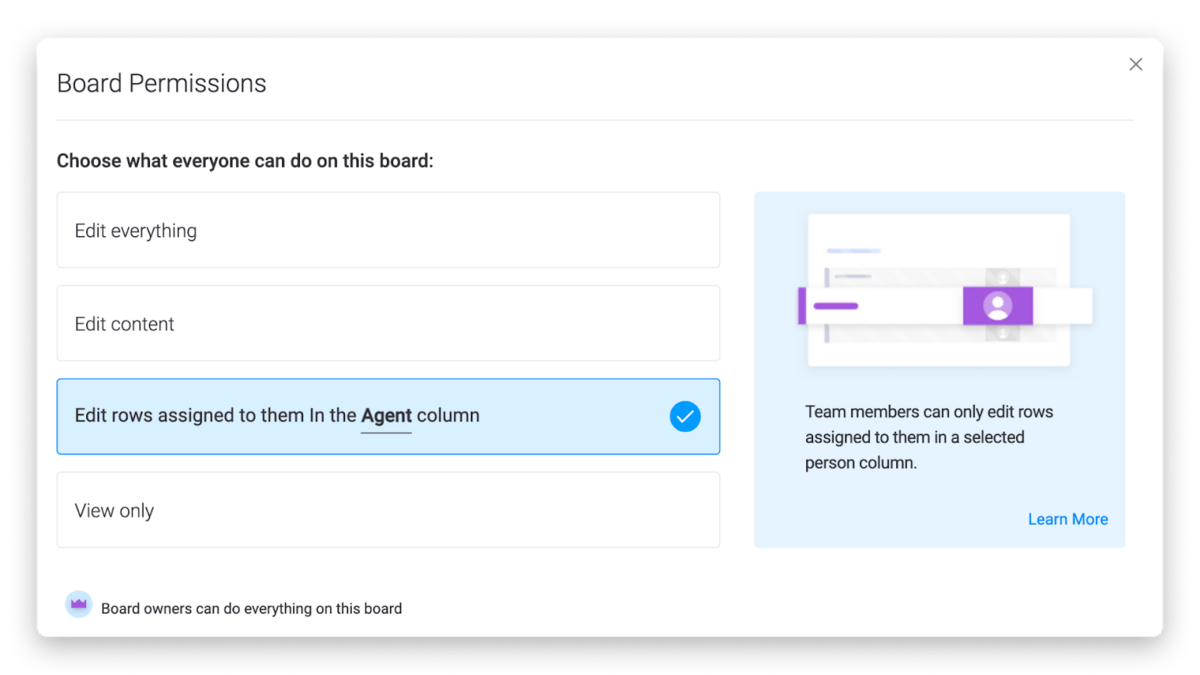Image resolution: width=1200 pixels, height=675 pixels.
Task: Click the purple crown board owner icon
Action: (x=79, y=604)
